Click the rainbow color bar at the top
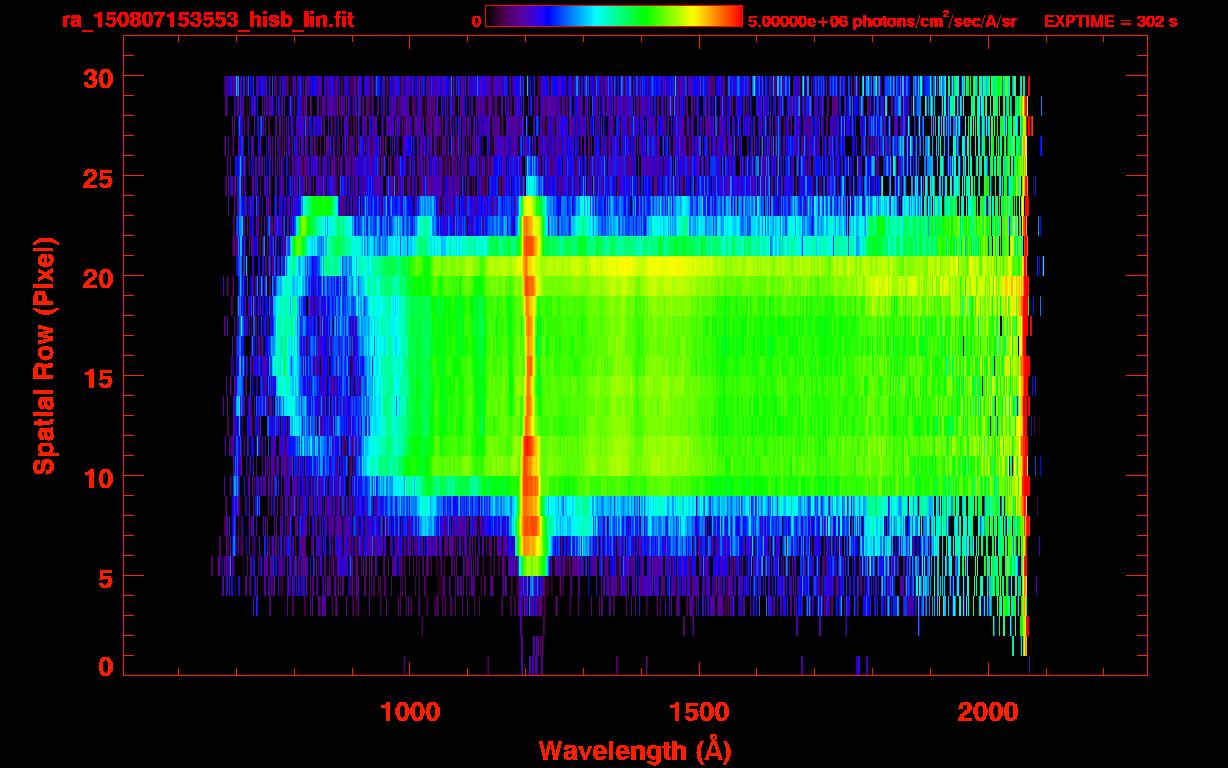The height and width of the screenshot is (768, 1228). (x=613, y=16)
